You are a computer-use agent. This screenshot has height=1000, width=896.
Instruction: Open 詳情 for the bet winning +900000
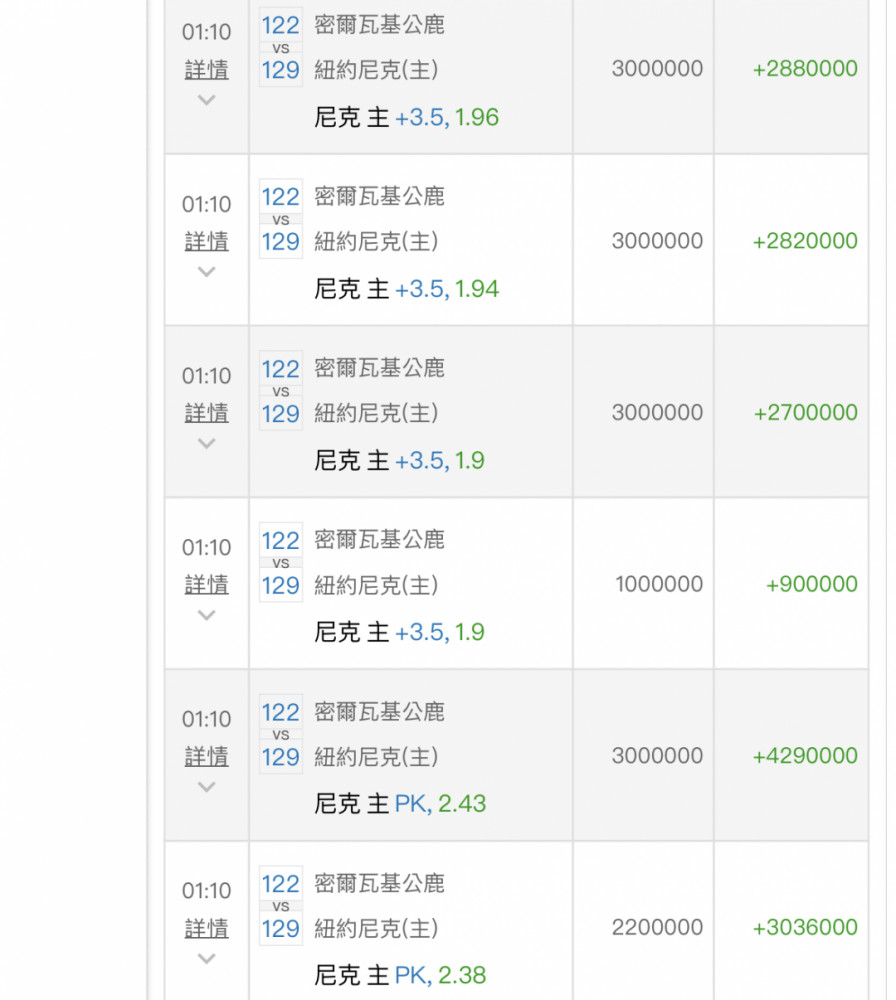click(x=206, y=585)
